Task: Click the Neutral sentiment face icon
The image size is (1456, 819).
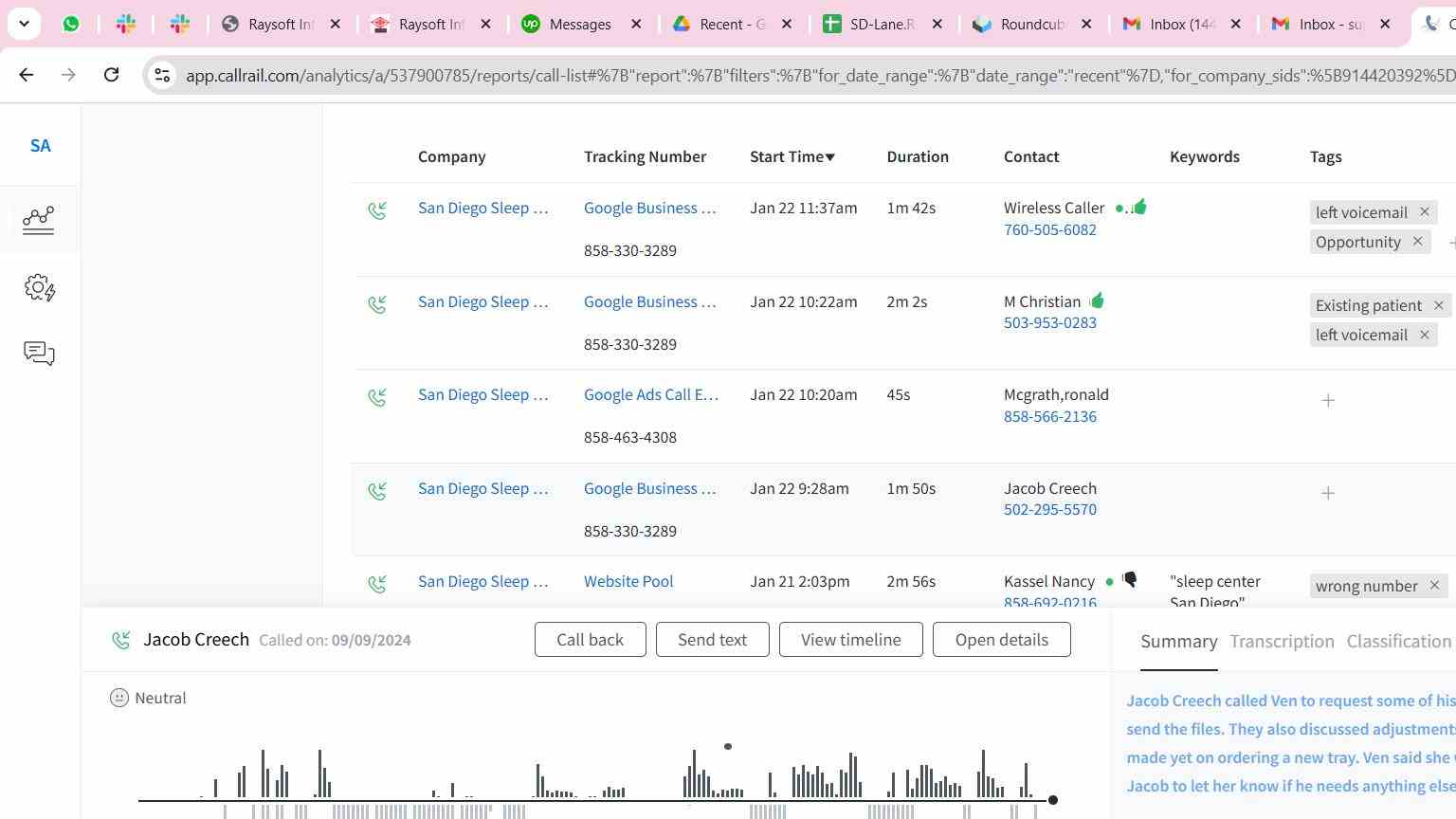Action: (x=119, y=698)
